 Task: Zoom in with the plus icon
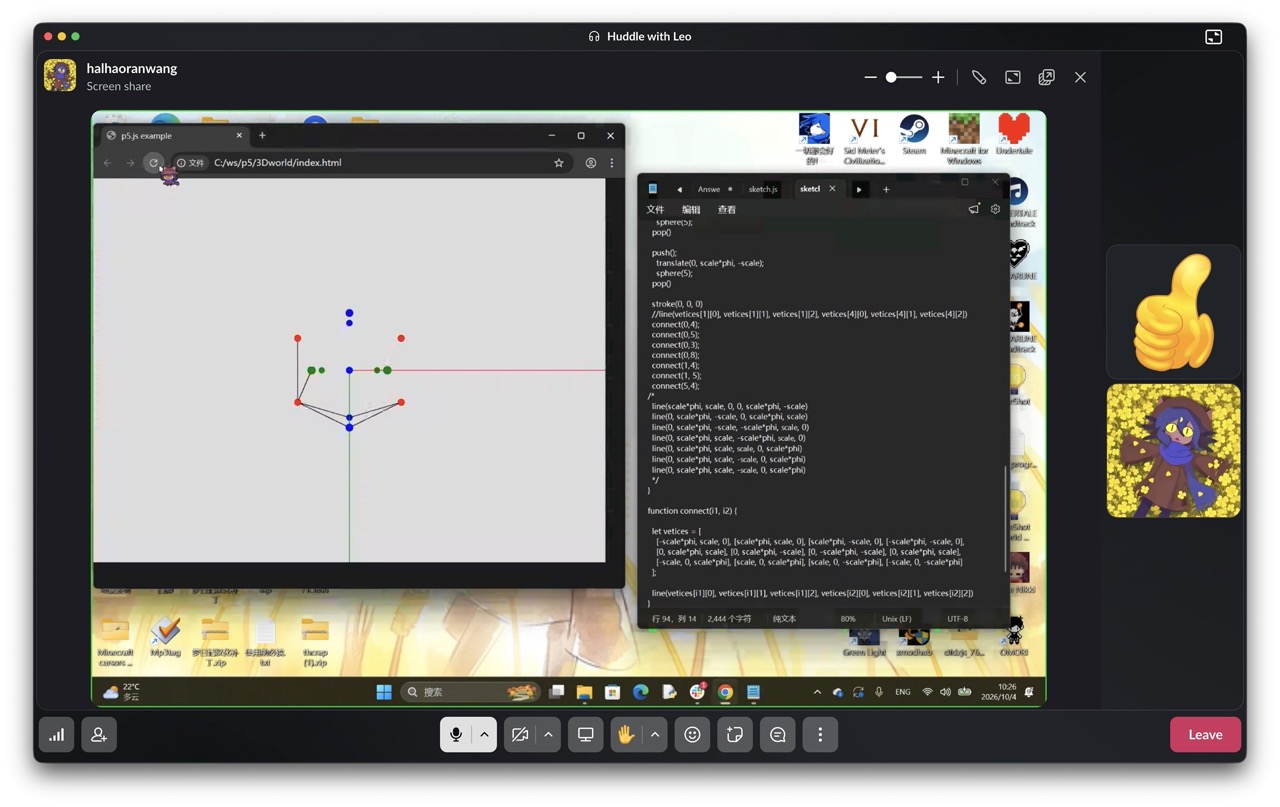point(938,77)
